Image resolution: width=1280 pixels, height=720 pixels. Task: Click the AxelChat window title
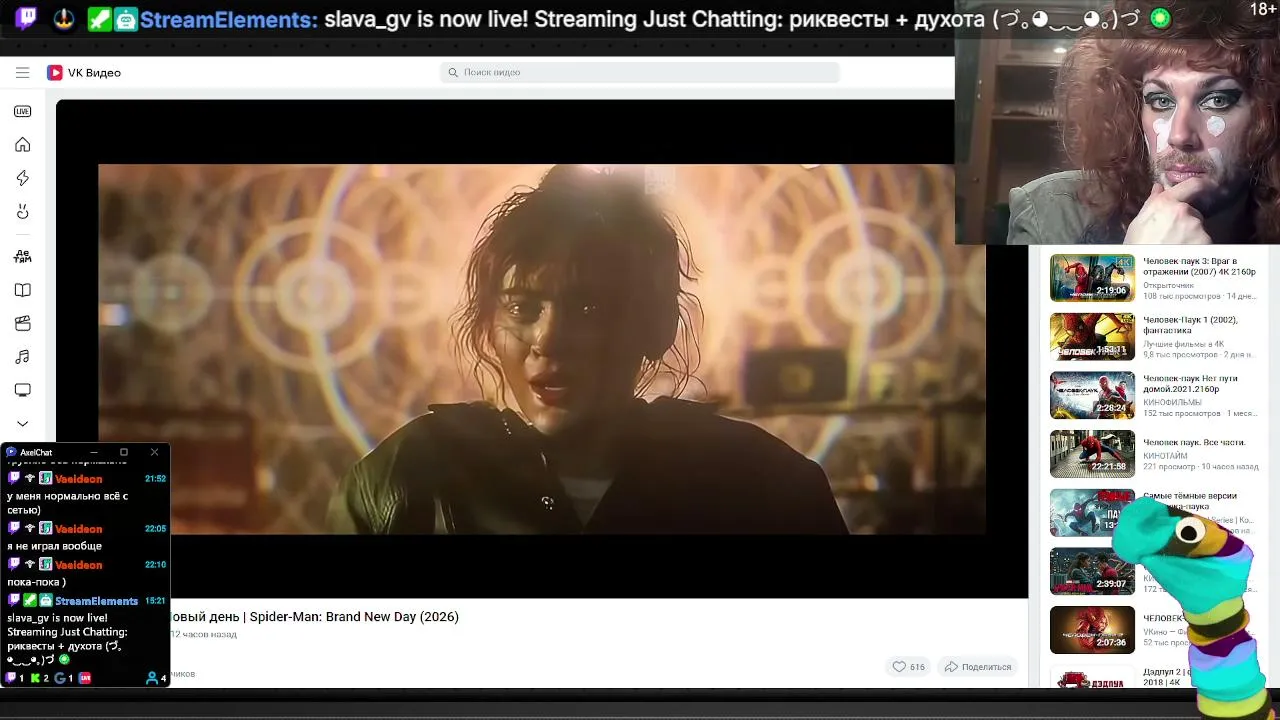tap(36, 452)
